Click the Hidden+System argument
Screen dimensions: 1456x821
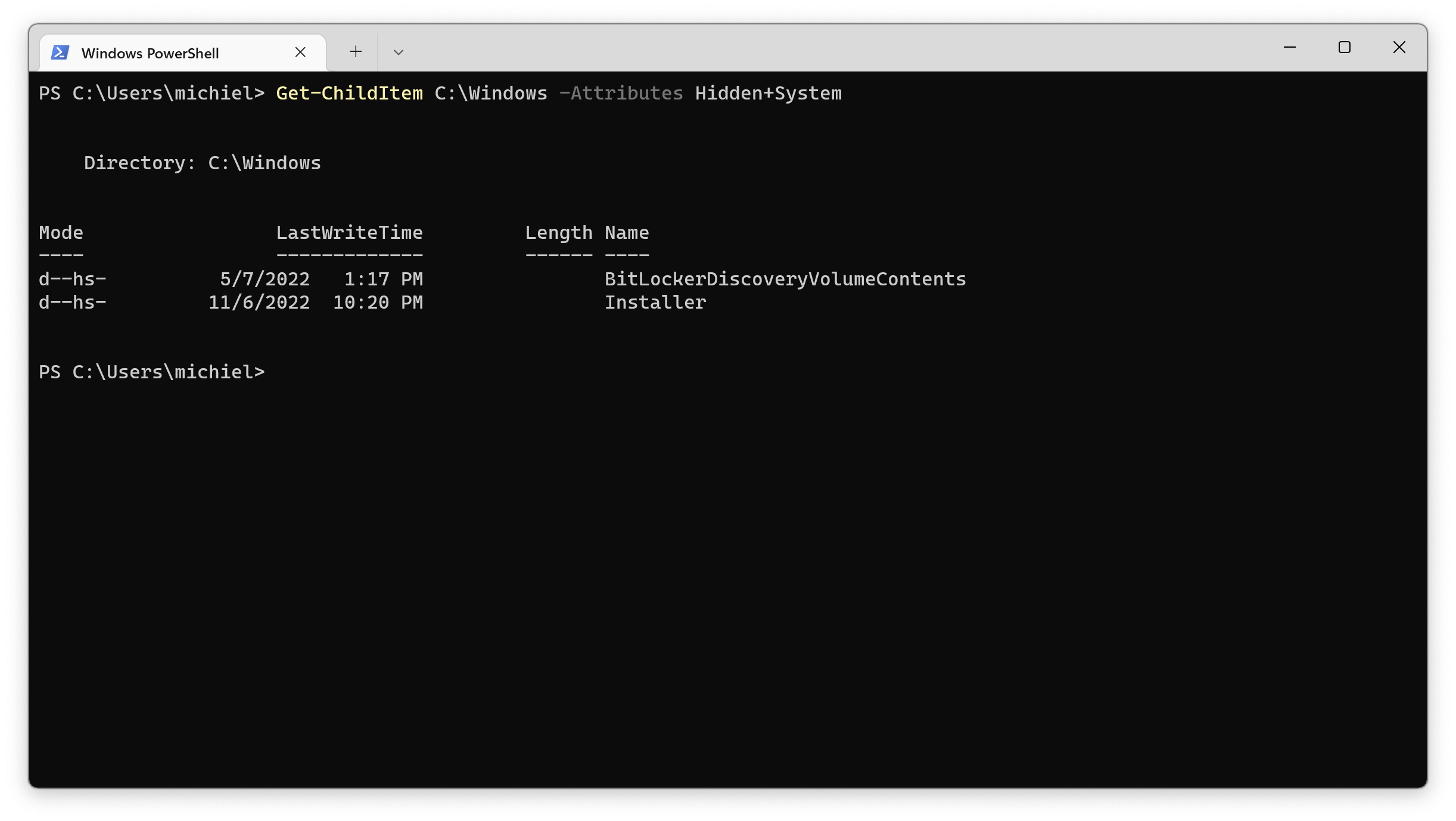click(x=769, y=94)
